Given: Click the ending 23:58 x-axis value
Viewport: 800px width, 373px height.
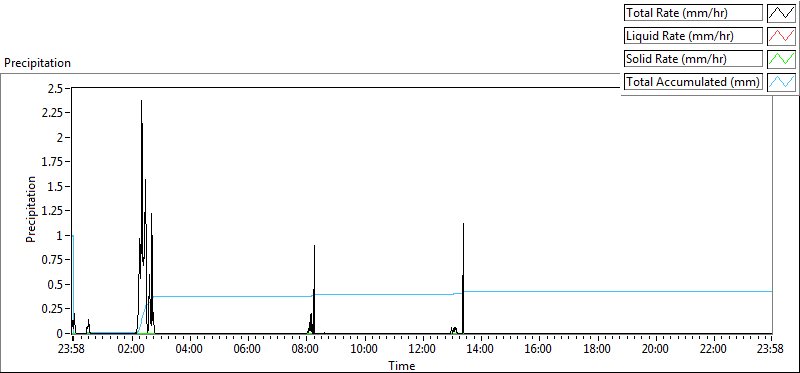Looking at the screenshot, I should (x=771, y=350).
